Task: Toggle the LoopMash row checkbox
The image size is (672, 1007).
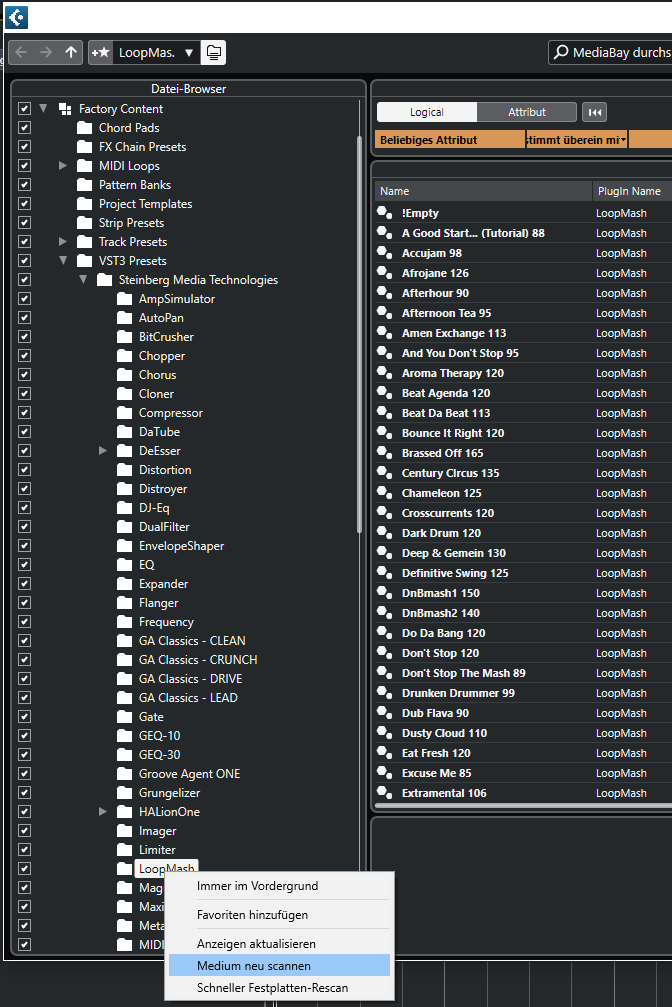Action: [x=24, y=868]
